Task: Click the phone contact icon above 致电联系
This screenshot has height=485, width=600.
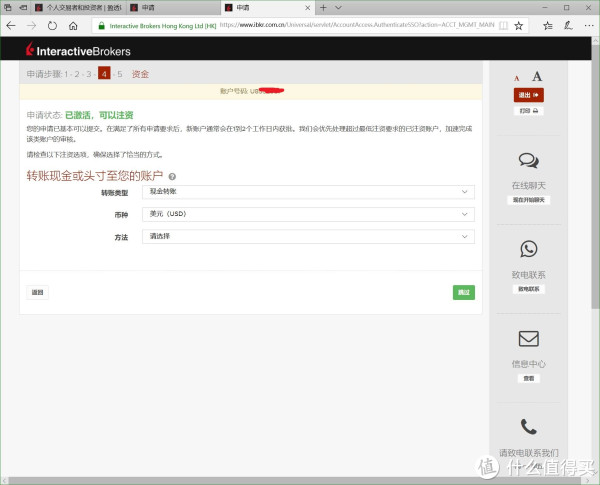Action: point(529,249)
